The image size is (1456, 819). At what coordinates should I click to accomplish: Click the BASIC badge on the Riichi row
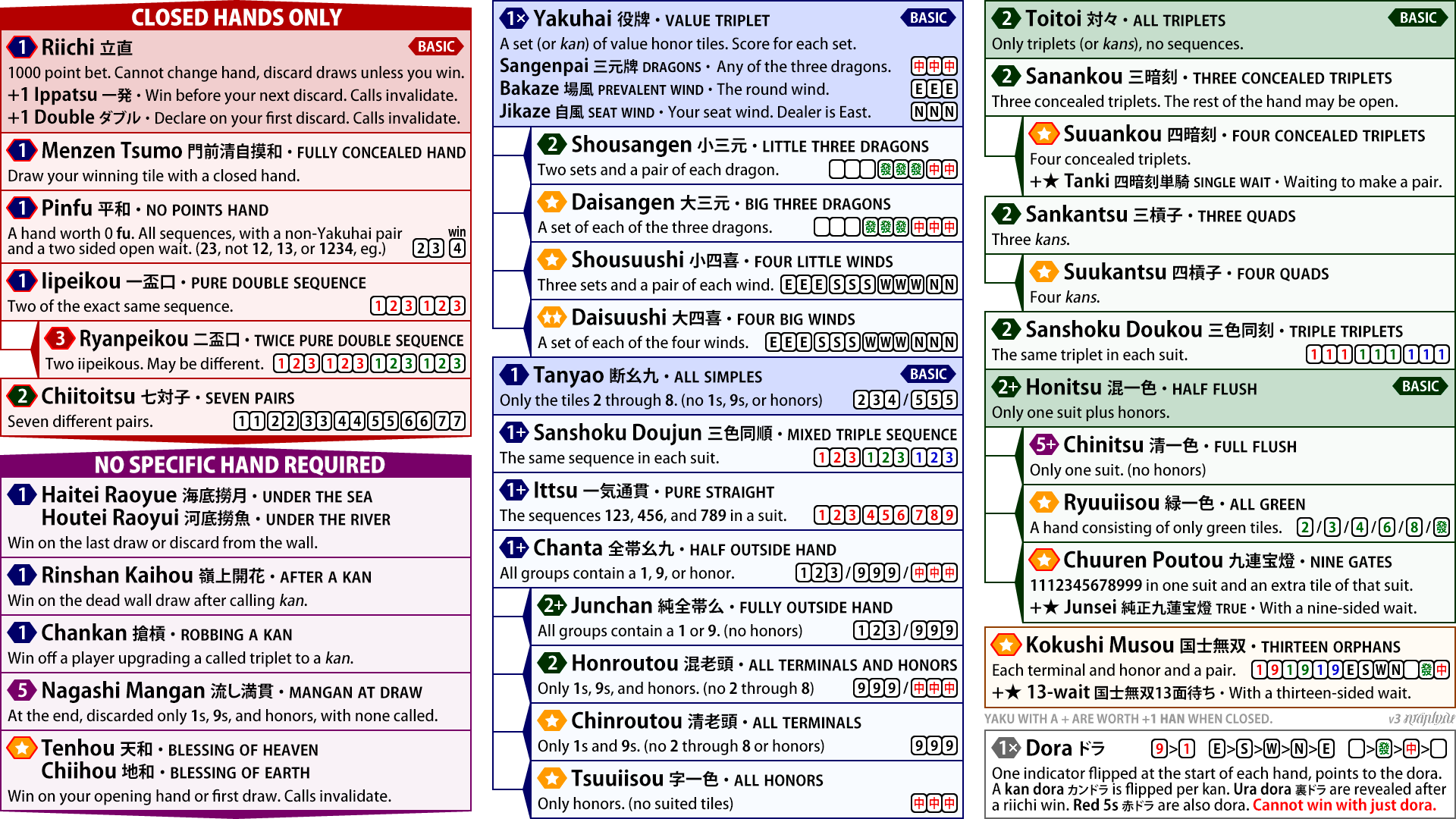[x=436, y=47]
